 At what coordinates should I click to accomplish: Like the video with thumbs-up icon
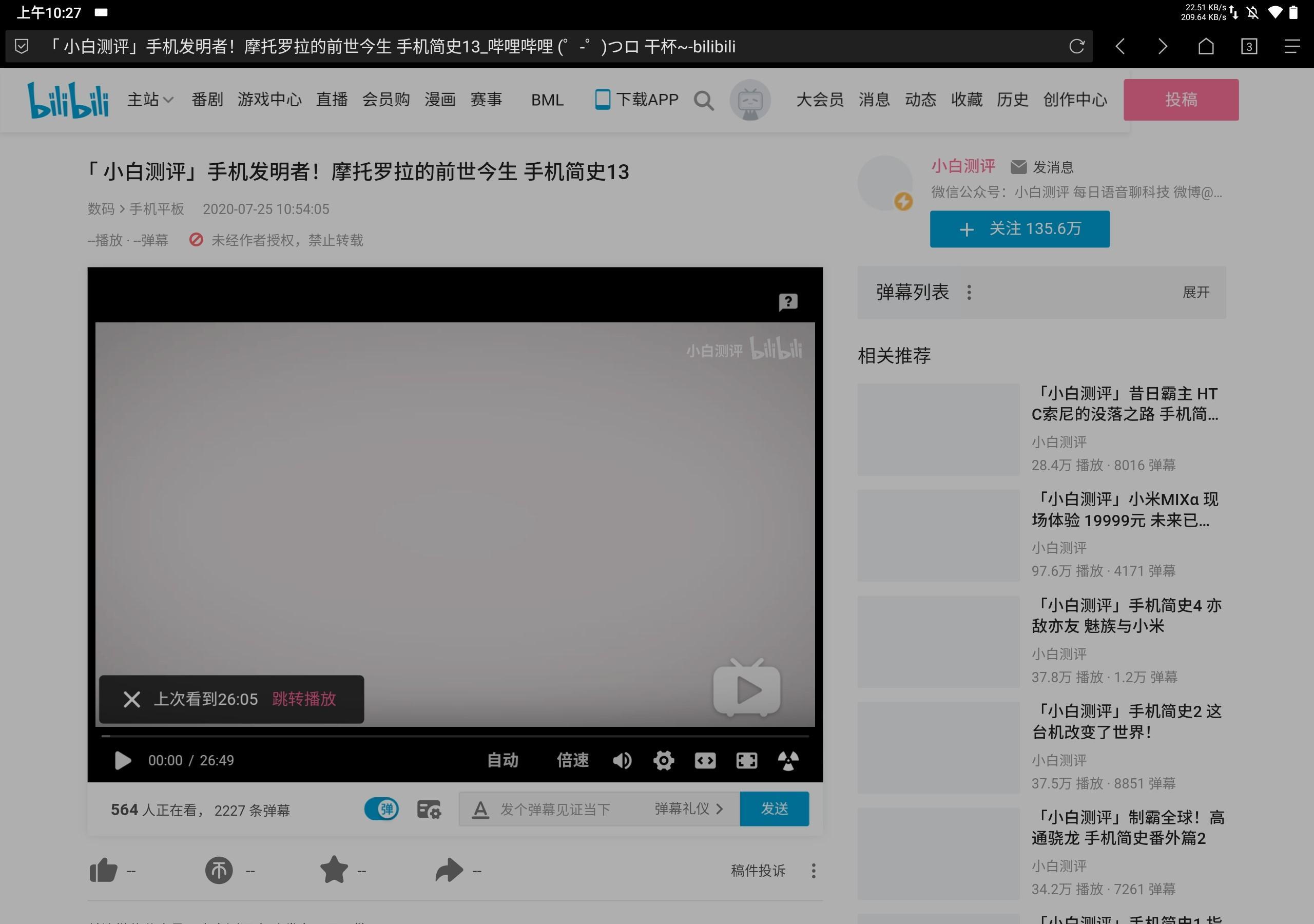[x=104, y=871]
